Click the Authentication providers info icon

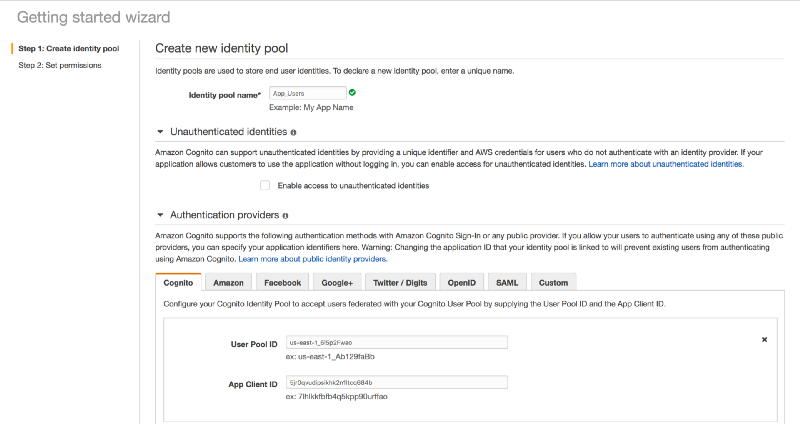[285, 216]
